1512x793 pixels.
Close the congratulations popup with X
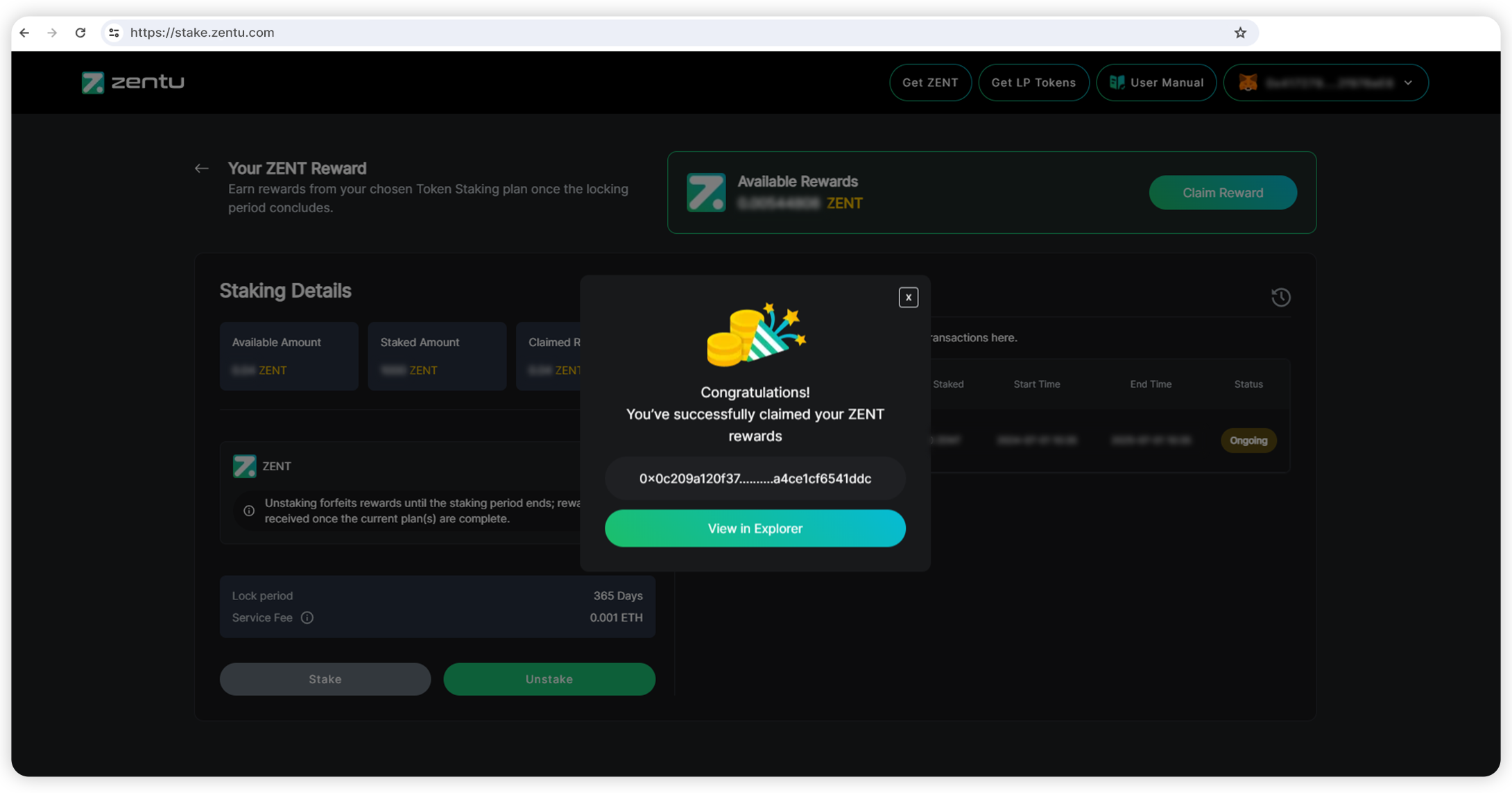(908, 297)
